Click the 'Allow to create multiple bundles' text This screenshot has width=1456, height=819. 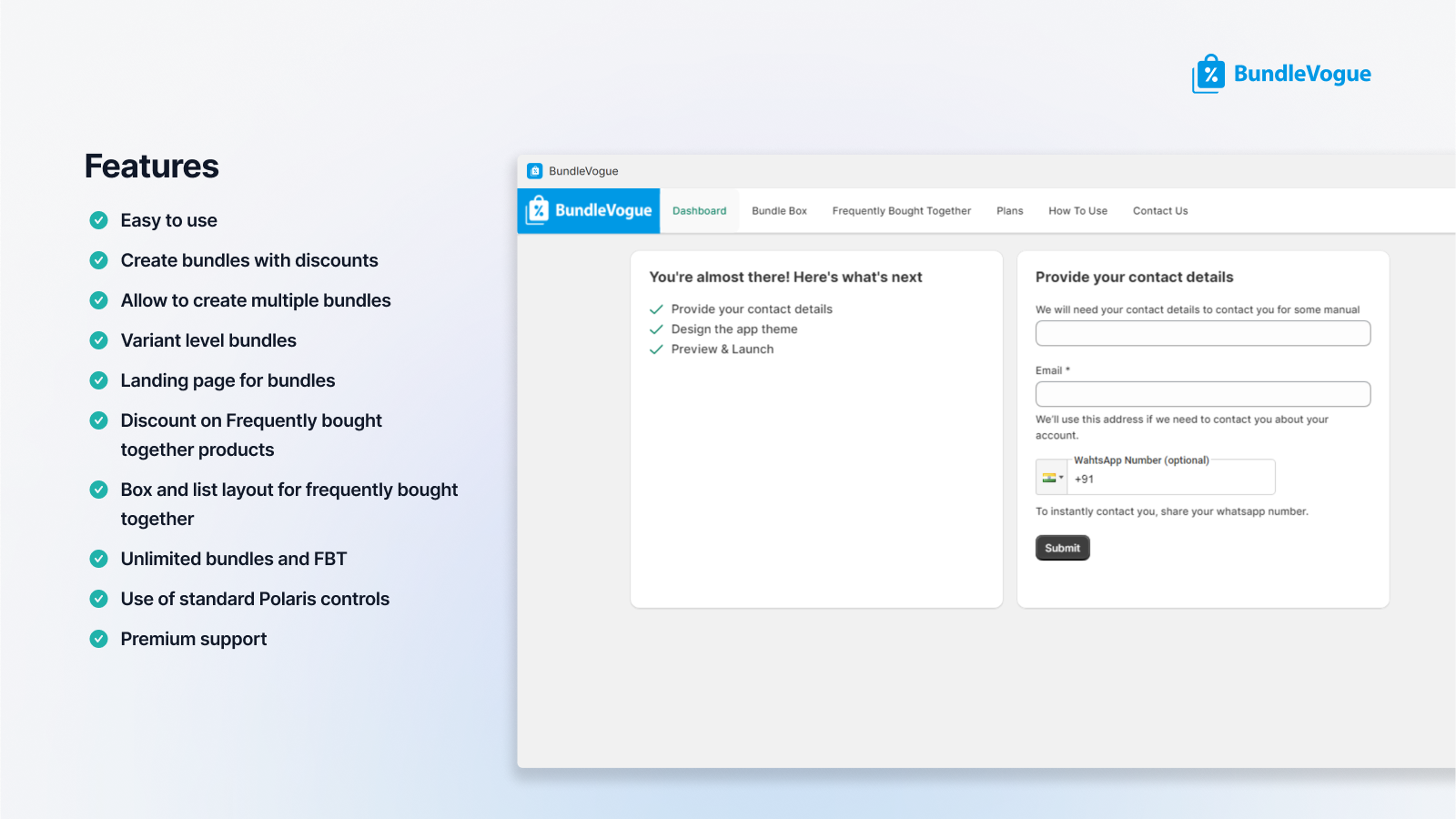256,300
